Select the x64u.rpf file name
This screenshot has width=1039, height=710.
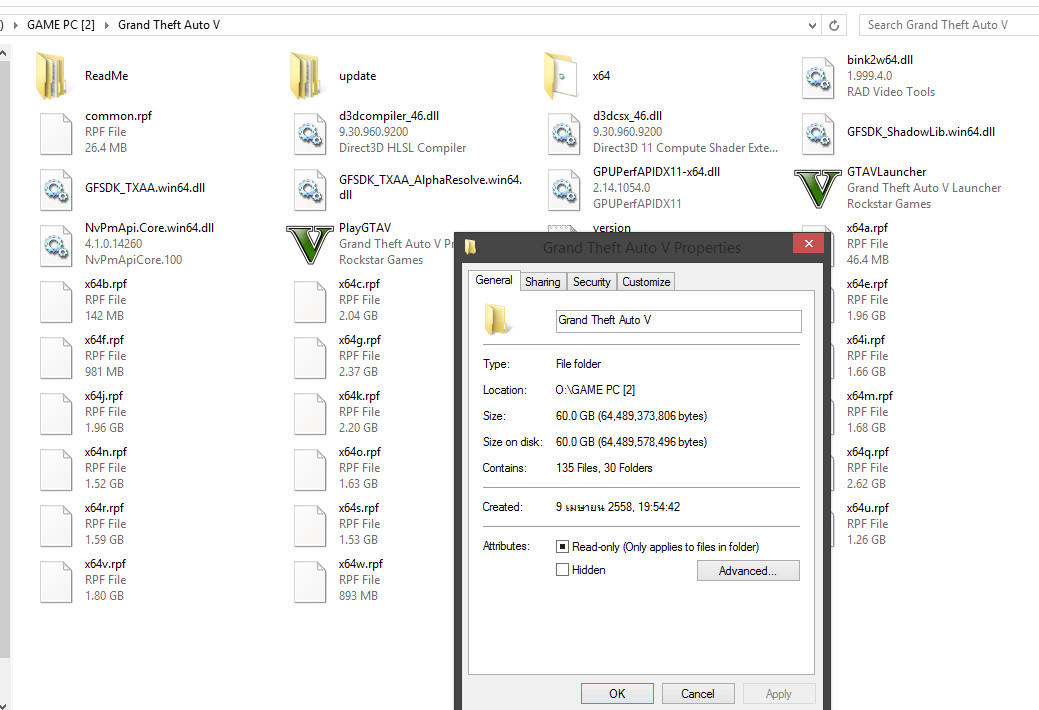(867, 508)
